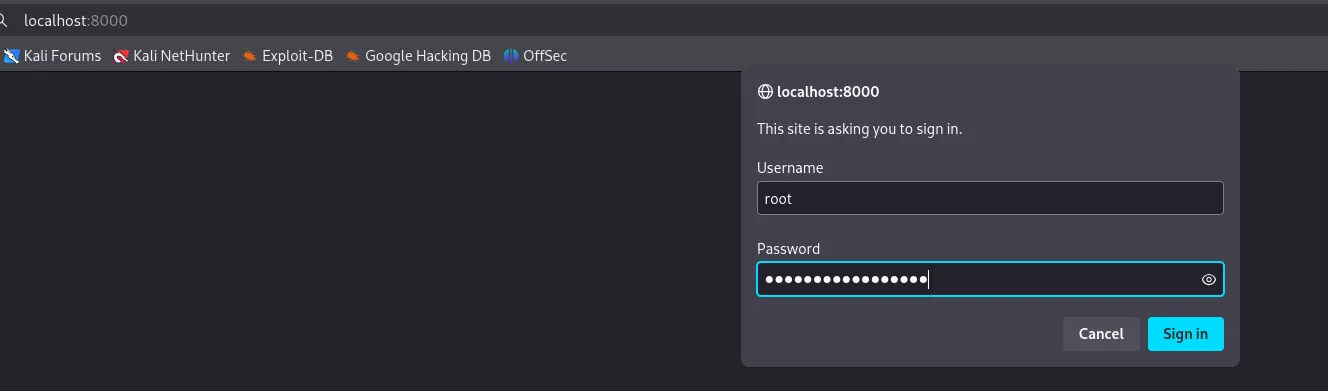Open the OffSec bookmark label
The image size is (1328, 391).
tap(545, 56)
